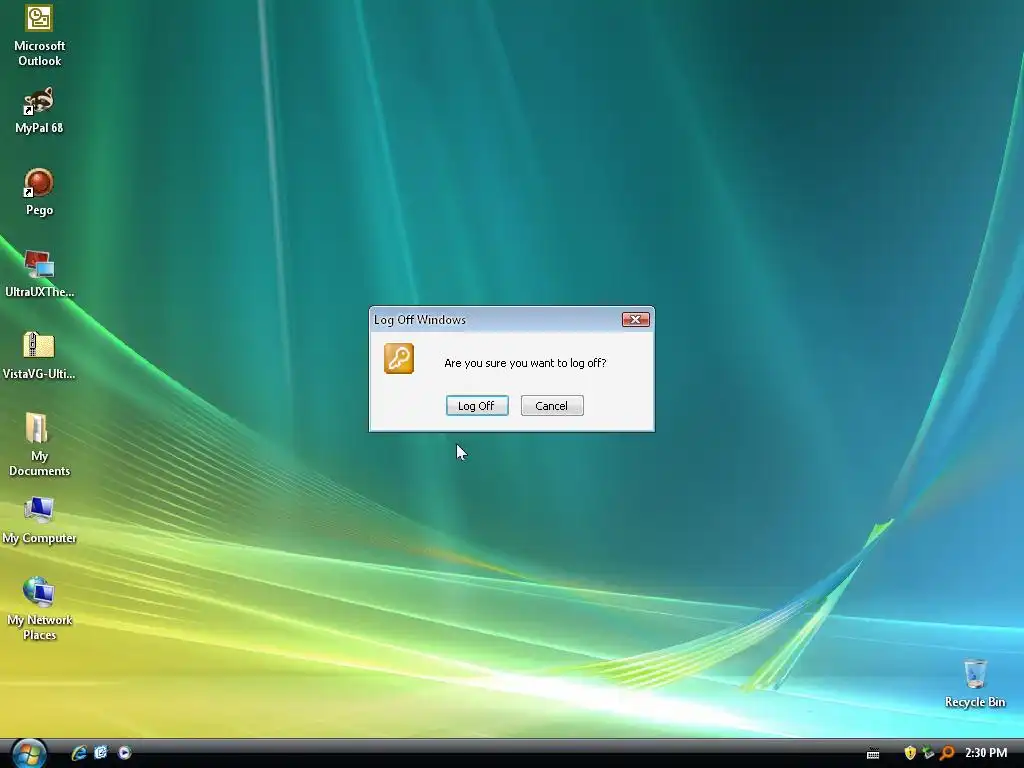Click the orange magnifier tray icon
The width and height of the screenshot is (1024, 768).
click(947, 753)
